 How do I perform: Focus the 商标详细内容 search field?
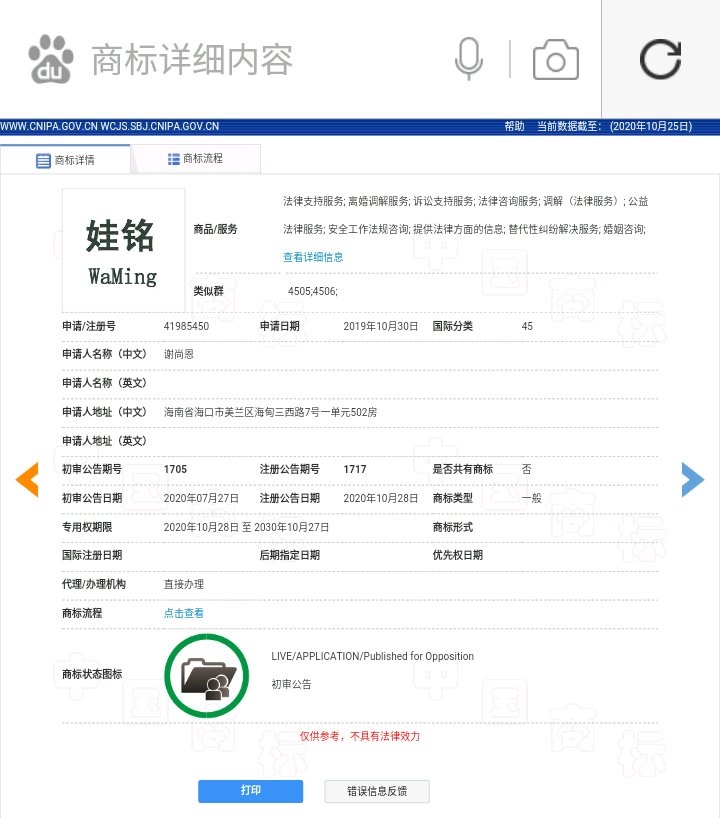tap(192, 59)
